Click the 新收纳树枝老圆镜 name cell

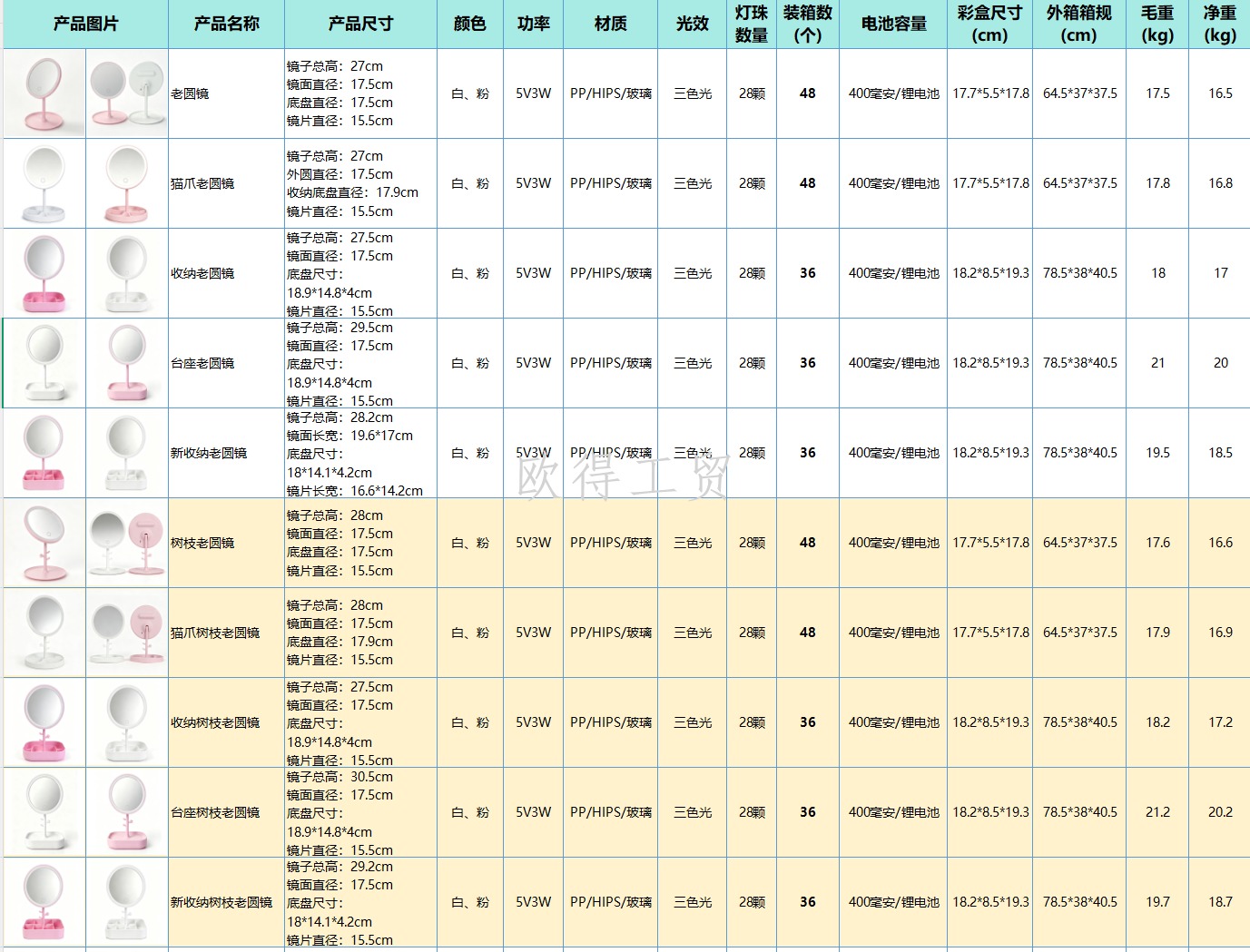[x=226, y=902]
